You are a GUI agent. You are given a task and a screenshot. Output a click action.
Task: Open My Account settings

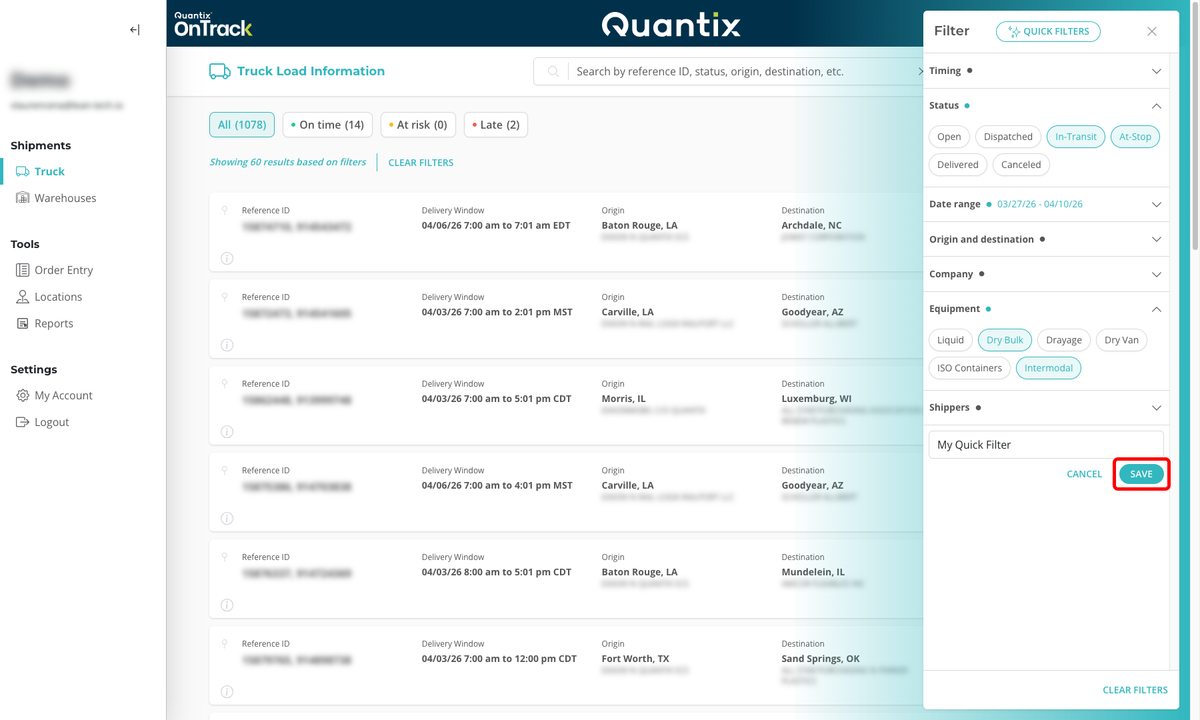[61, 395]
